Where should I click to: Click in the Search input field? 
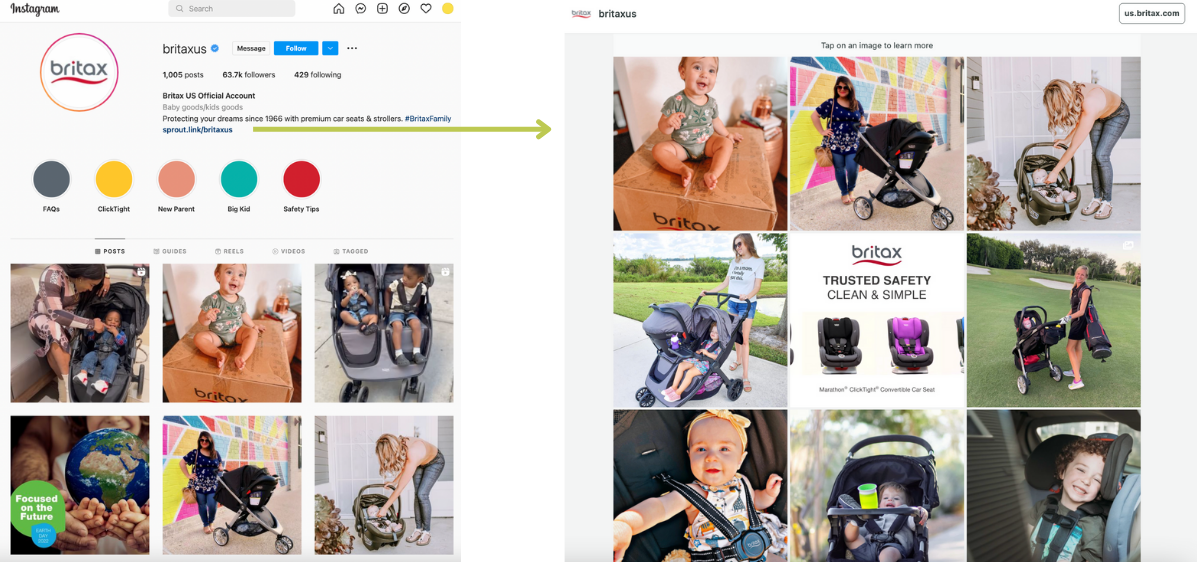tap(231, 8)
